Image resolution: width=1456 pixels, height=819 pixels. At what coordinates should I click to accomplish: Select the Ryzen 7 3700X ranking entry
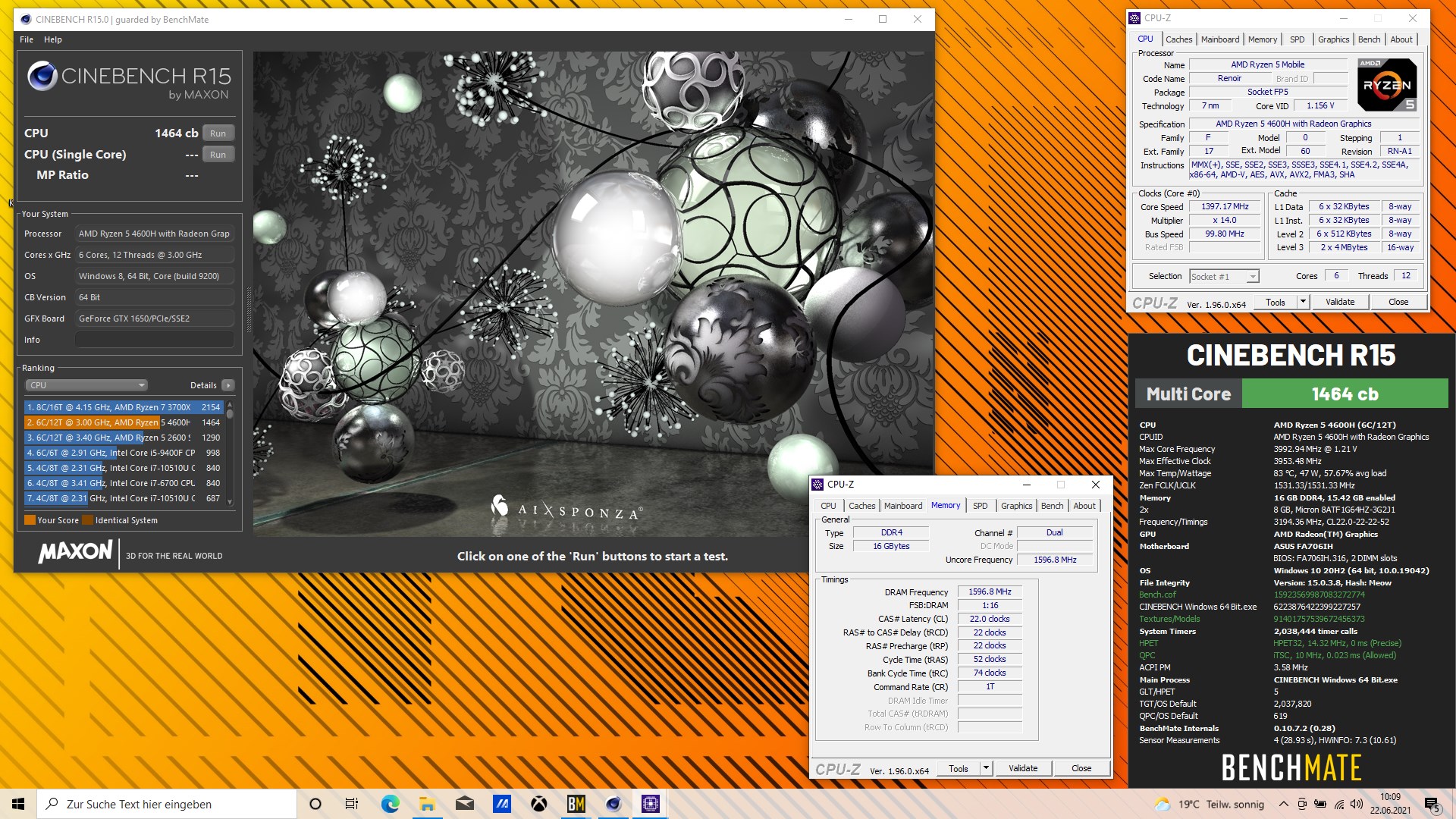(x=124, y=407)
